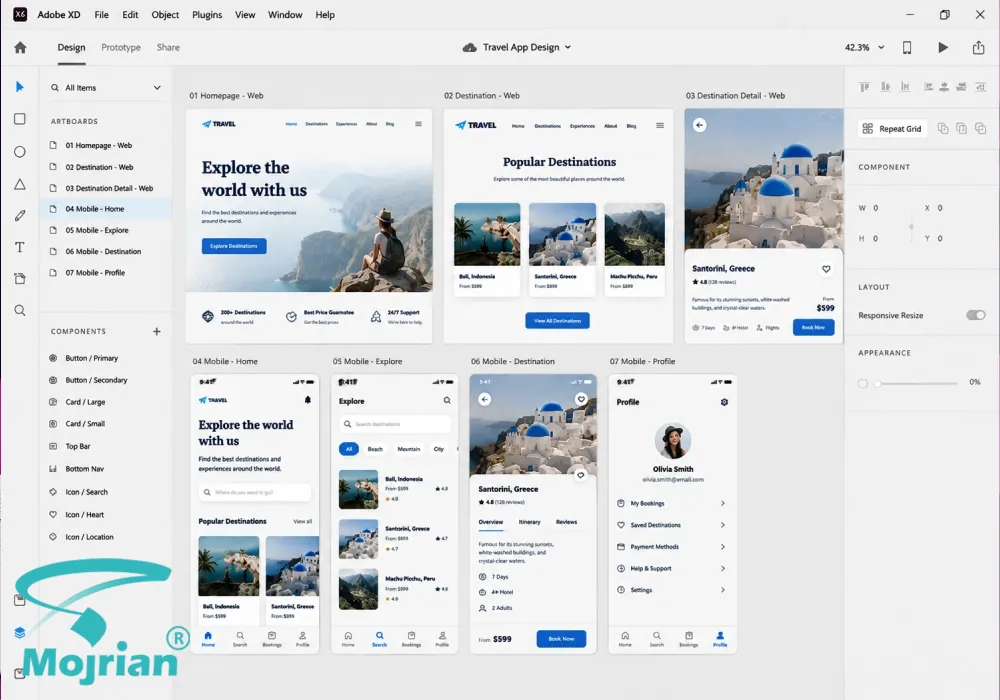This screenshot has height=700, width=1000.
Task: Open the Object menu
Action: point(165,15)
